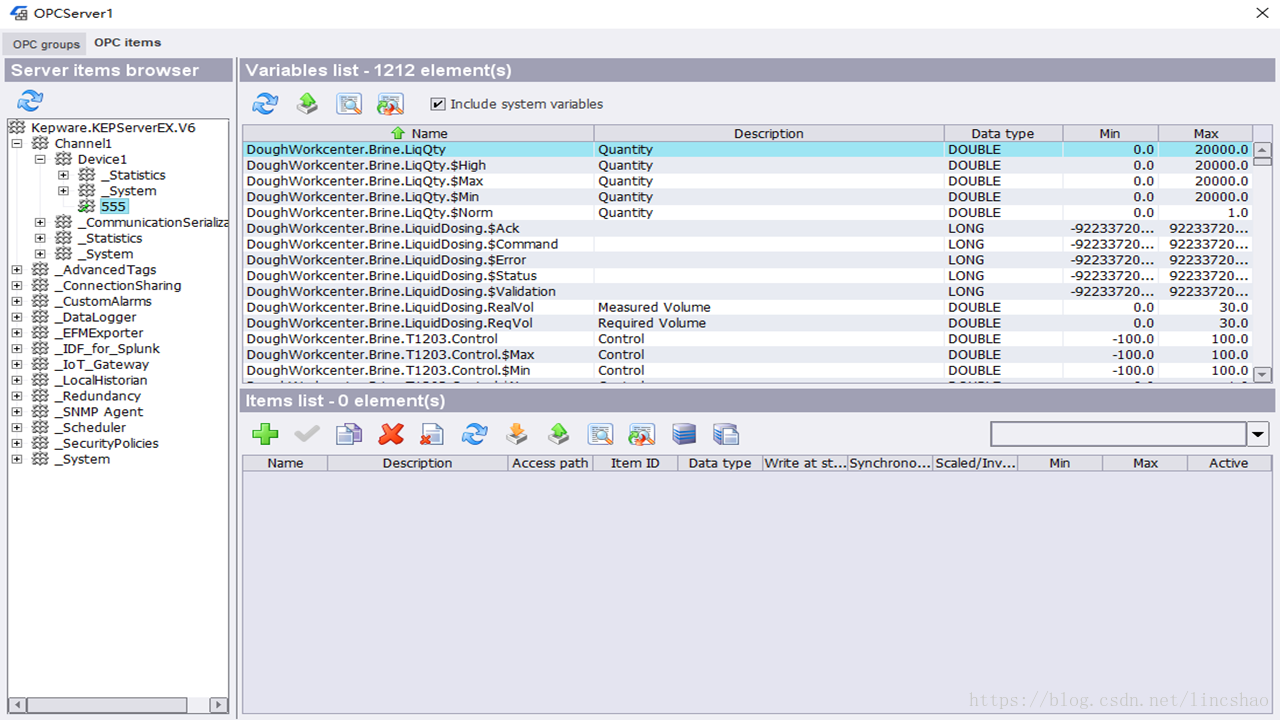The height and width of the screenshot is (720, 1280).
Task: Select row DoughWorkcenter.Brine.LiqQty.$High
Action: (x=747, y=165)
